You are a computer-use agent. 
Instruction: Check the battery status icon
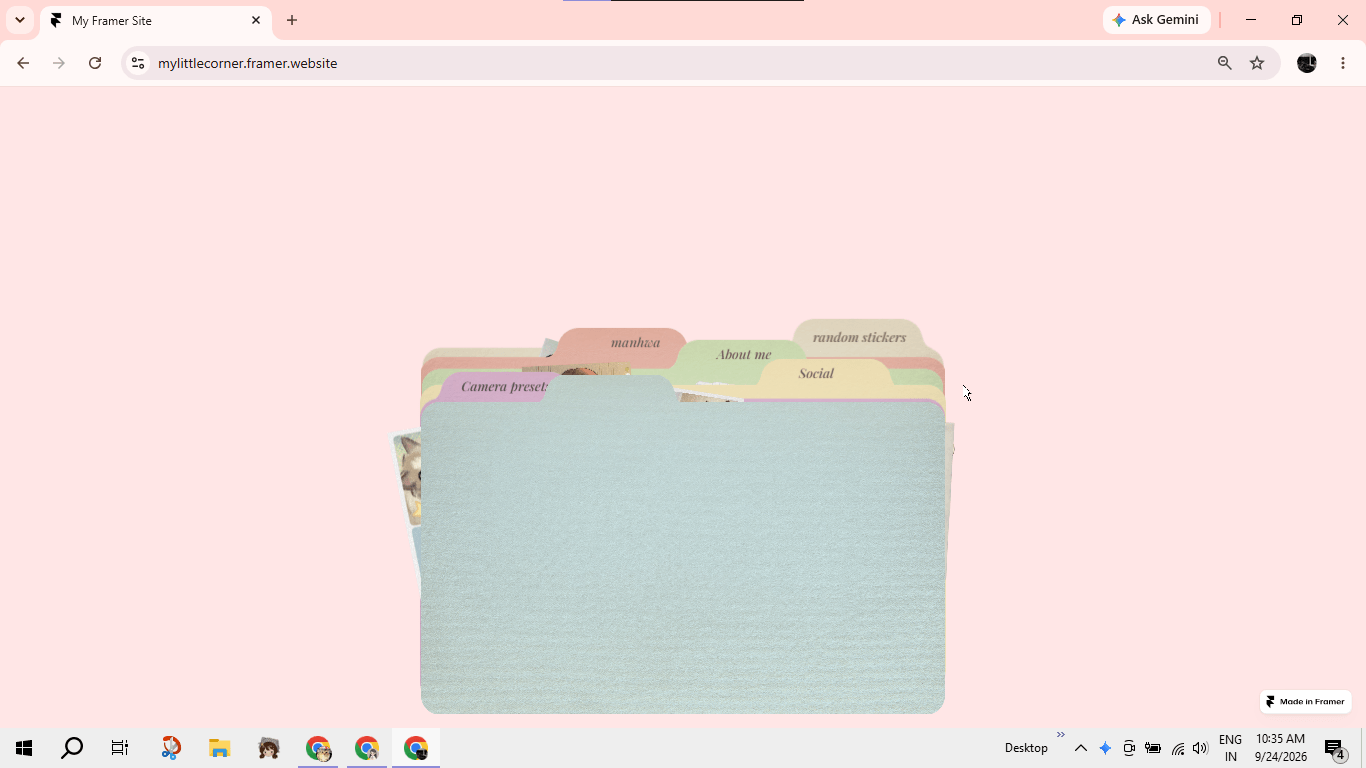pos(1153,748)
